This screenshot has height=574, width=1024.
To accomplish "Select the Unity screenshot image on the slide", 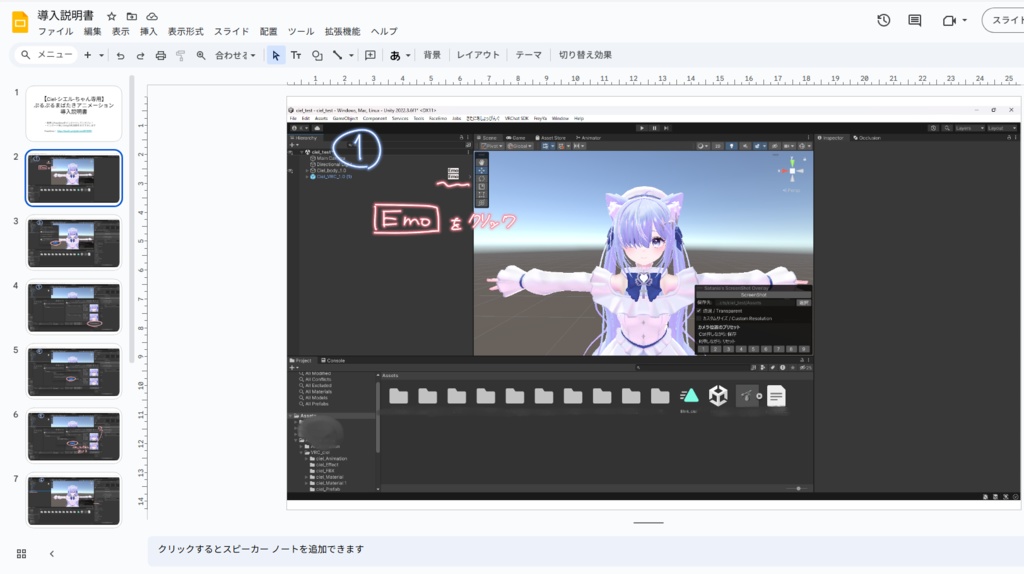I will (x=653, y=304).
